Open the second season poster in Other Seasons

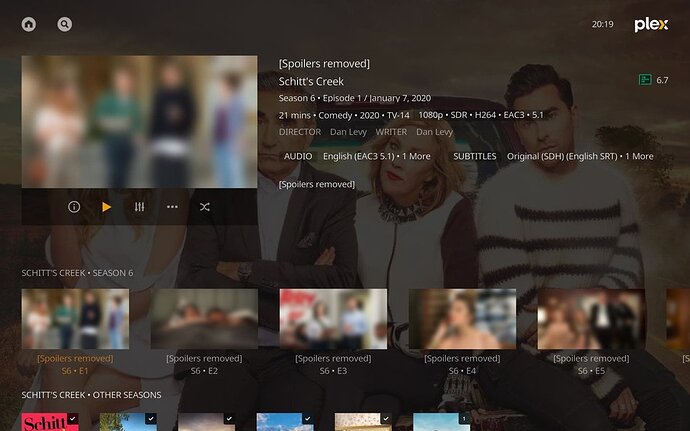(x=128, y=422)
